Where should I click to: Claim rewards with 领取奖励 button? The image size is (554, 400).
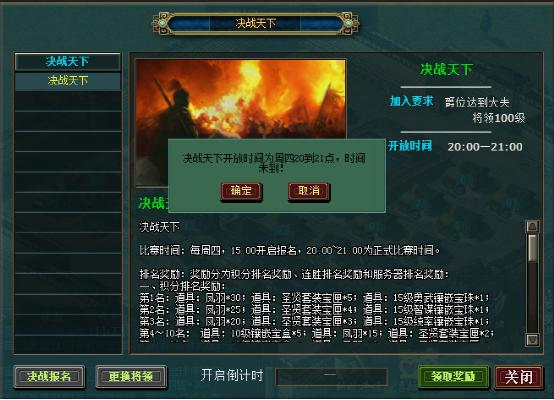coord(454,377)
